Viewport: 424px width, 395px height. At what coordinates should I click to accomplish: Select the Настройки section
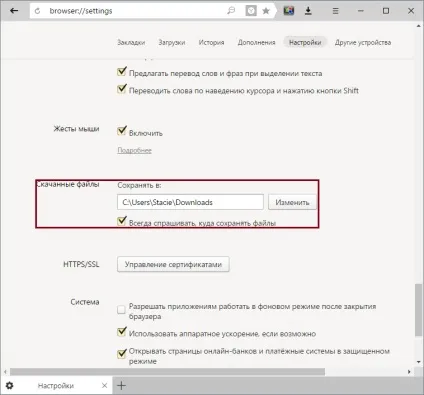(305, 42)
